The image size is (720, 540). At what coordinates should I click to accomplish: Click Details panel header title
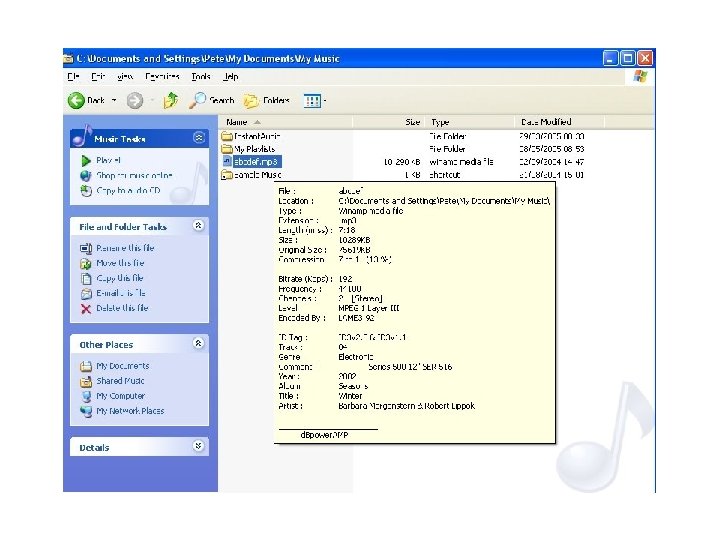point(94,448)
